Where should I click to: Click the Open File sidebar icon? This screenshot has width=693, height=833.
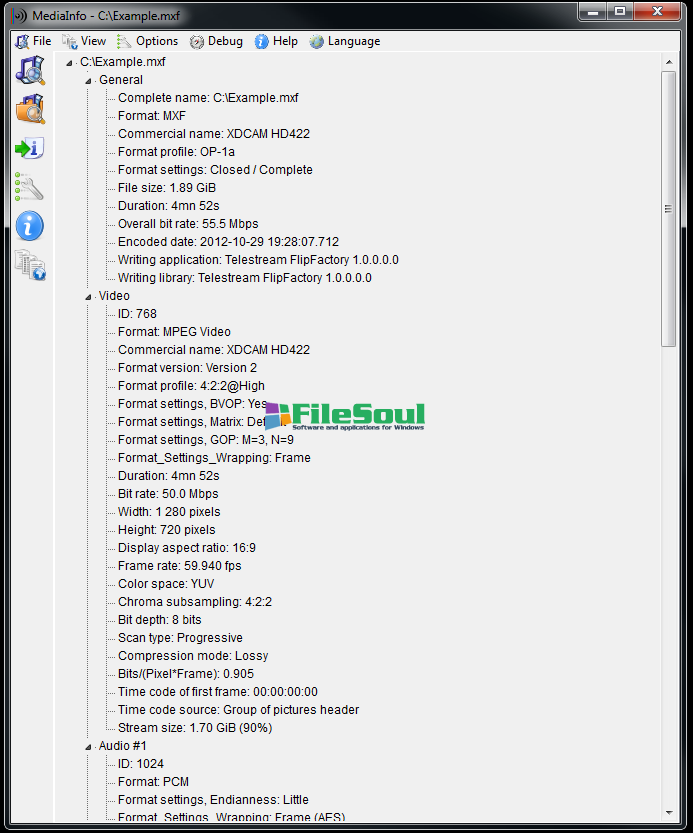click(x=29, y=70)
